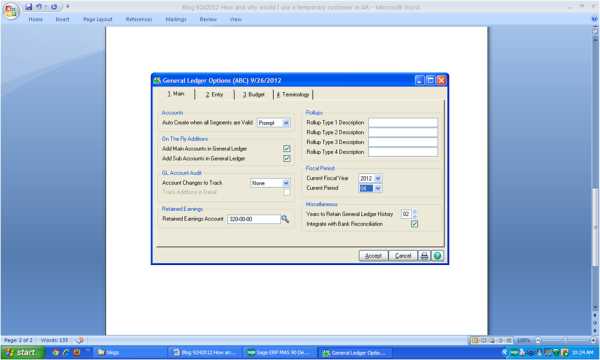Click the zoom out minus button
The height and width of the screenshot is (360, 600).
(x=538, y=340)
